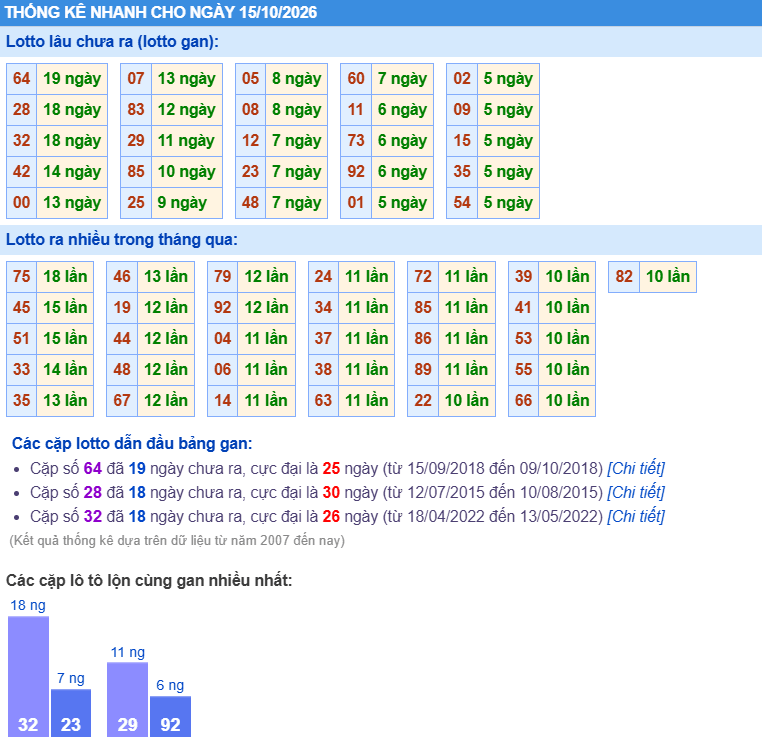Screen dimensions: 762x747
Task: Click the '14 ngày' cell
Action: pyautogui.click(x=72, y=172)
